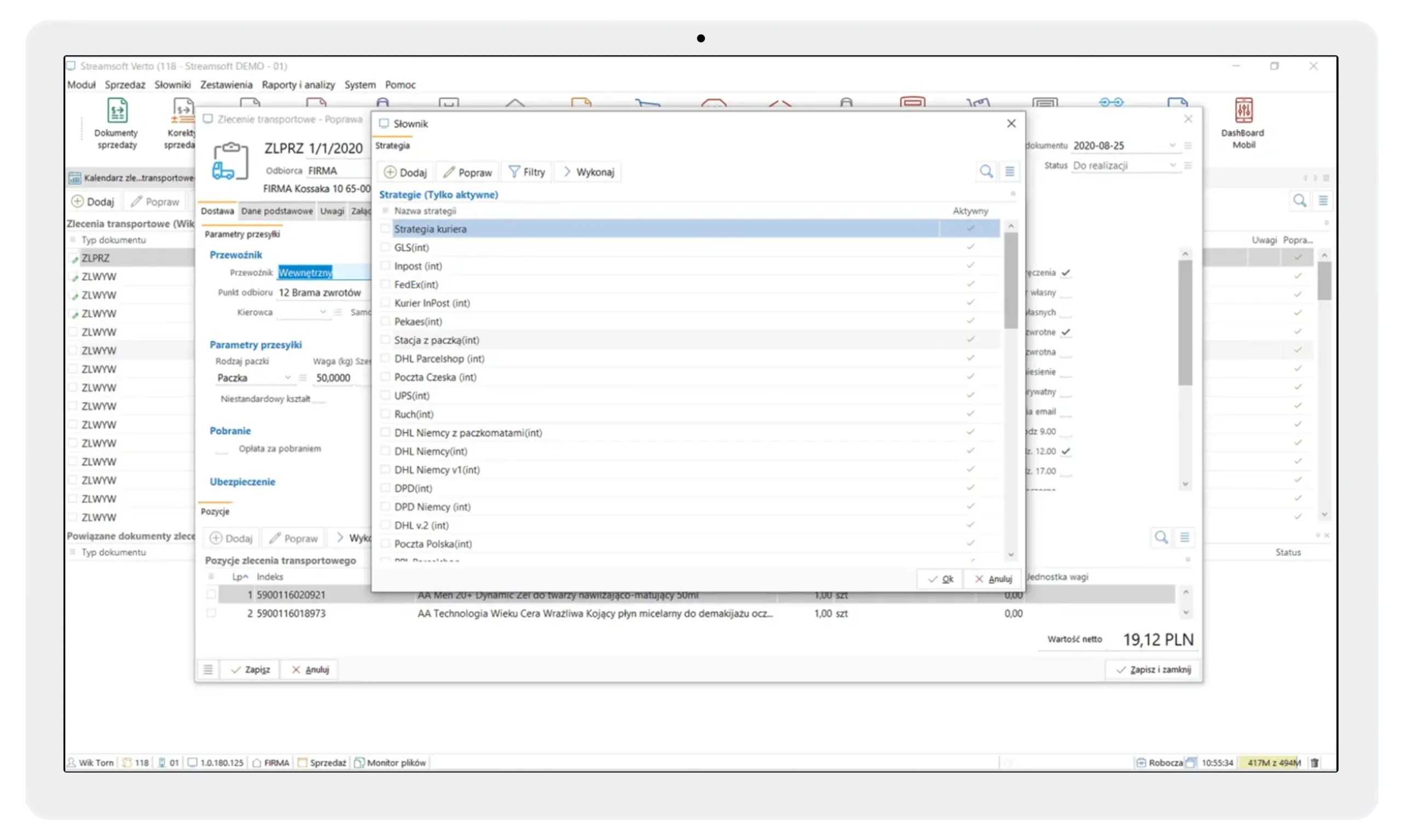
Task: Open the hamburger menu icon in the Słownik toolbar
Action: pyautogui.click(x=1010, y=171)
